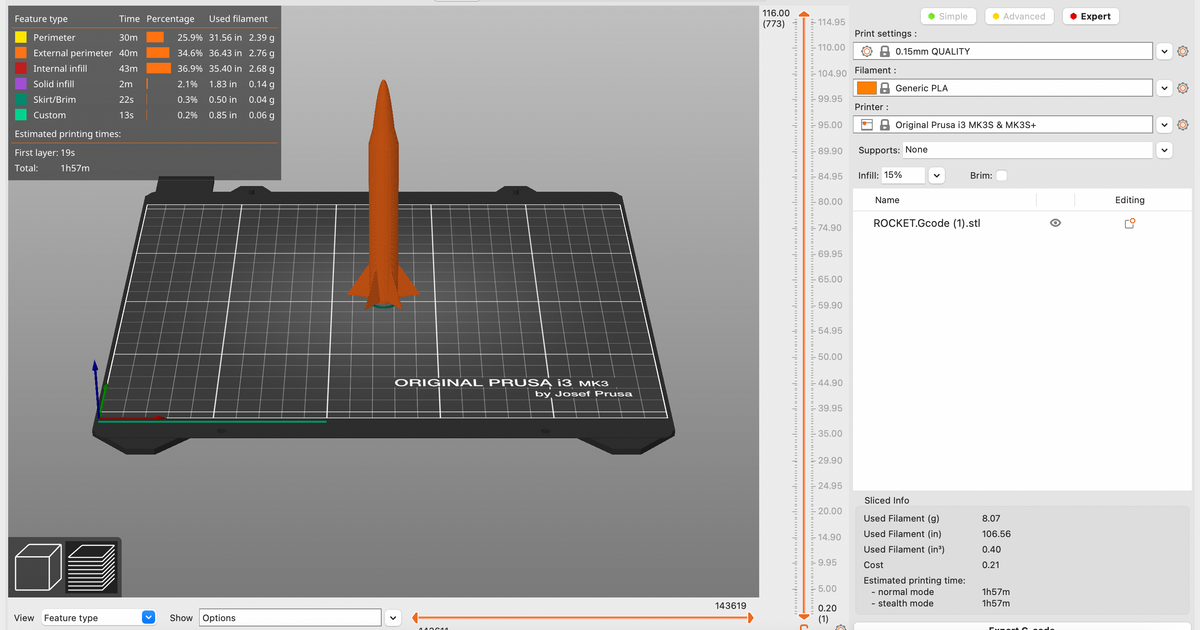Expand the Print settings dropdown
The width and height of the screenshot is (1200, 630).
click(x=1164, y=50)
